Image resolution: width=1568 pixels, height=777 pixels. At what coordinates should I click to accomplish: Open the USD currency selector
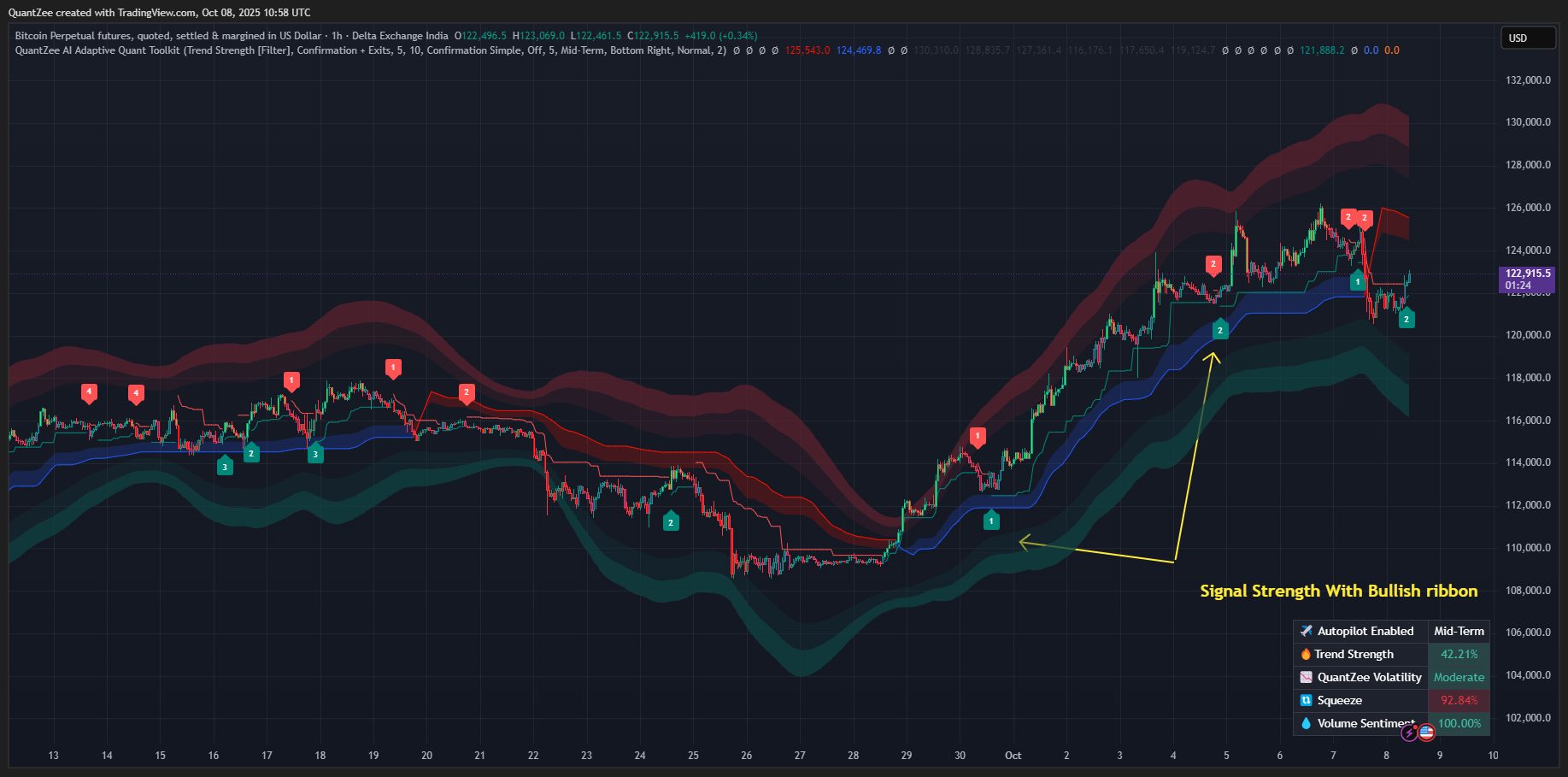pyautogui.click(x=1527, y=38)
